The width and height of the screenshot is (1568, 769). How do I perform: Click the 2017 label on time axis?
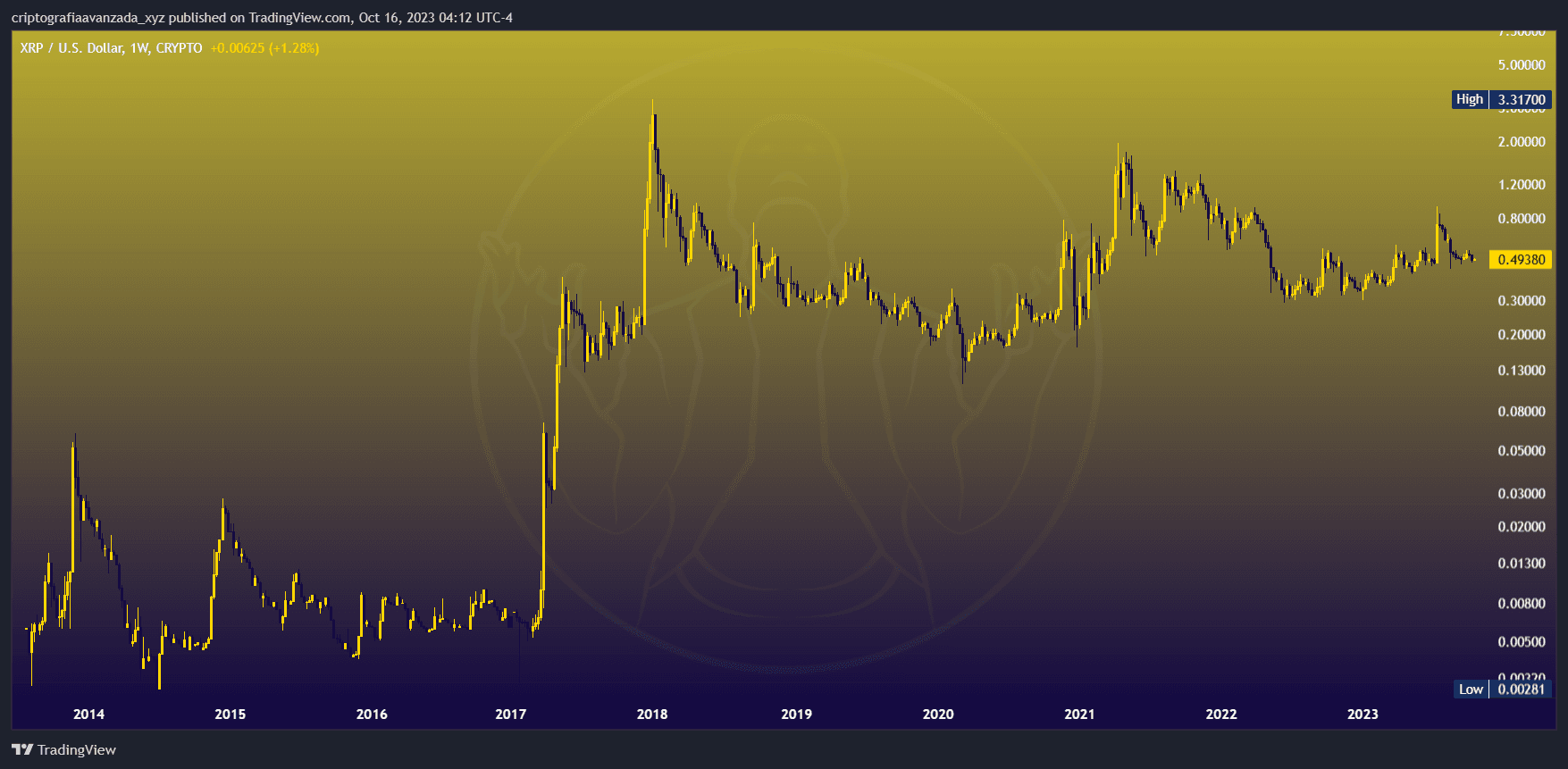coord(511,714)
